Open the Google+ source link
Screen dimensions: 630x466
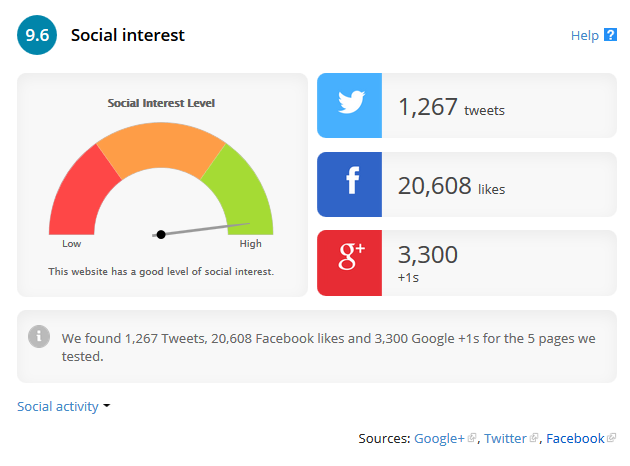(439, 438)
